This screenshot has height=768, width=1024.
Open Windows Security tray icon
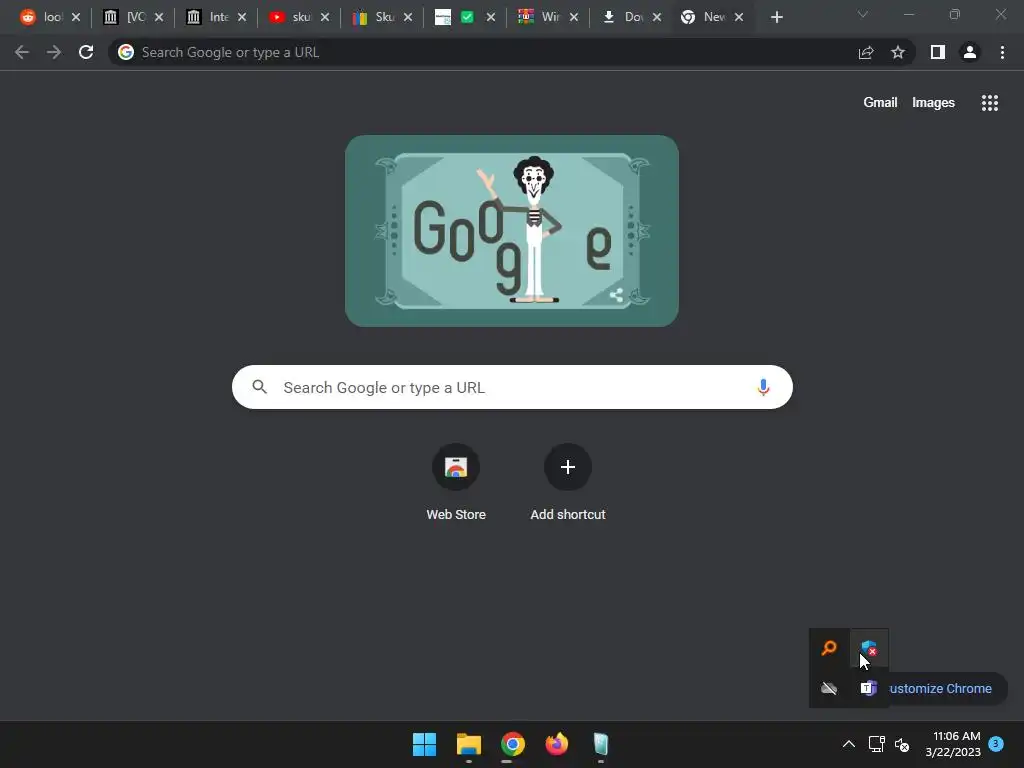pyautogui.click(x=869, y=648)
